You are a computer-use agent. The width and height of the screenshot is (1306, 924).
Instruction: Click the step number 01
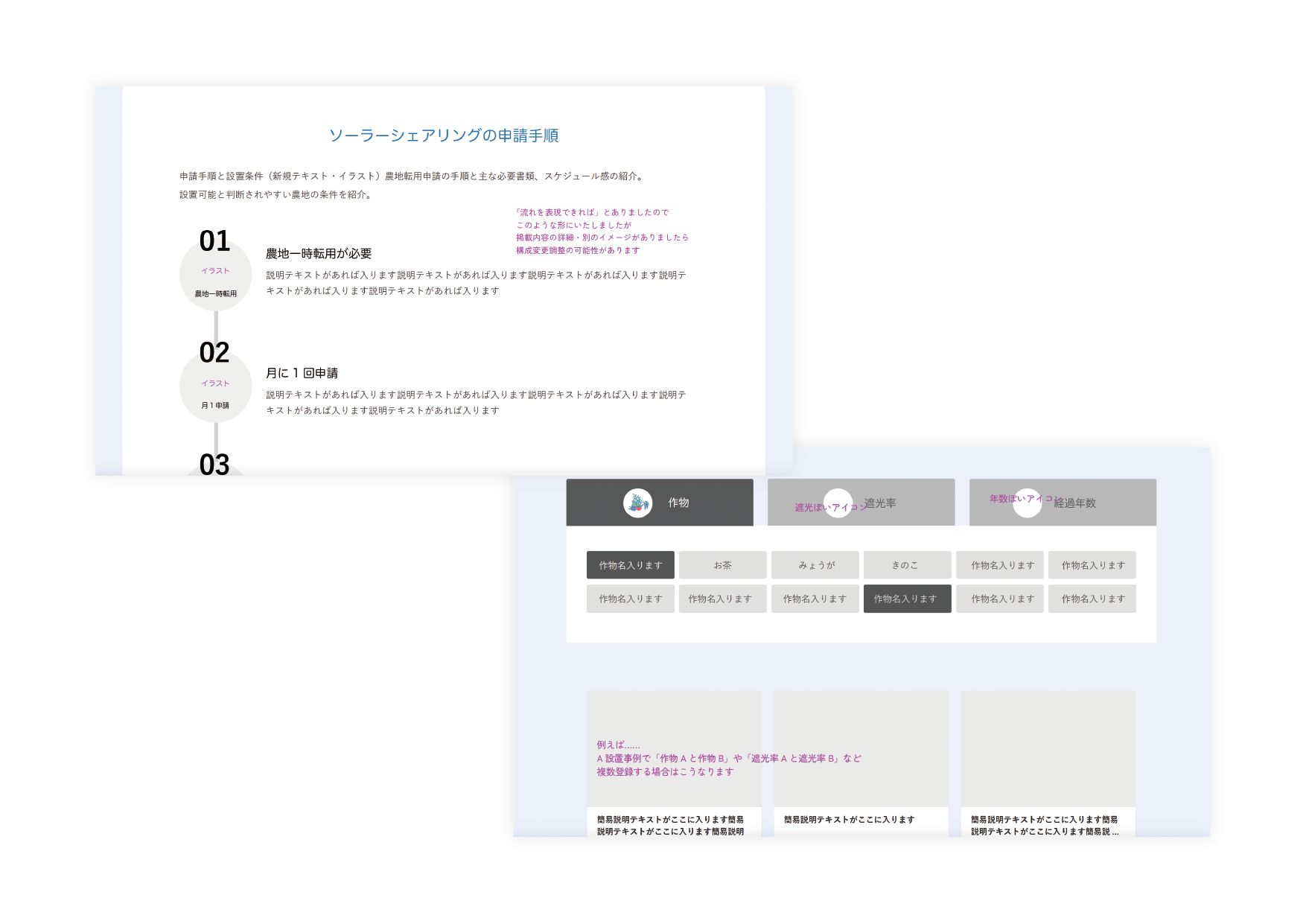(214, 241)
